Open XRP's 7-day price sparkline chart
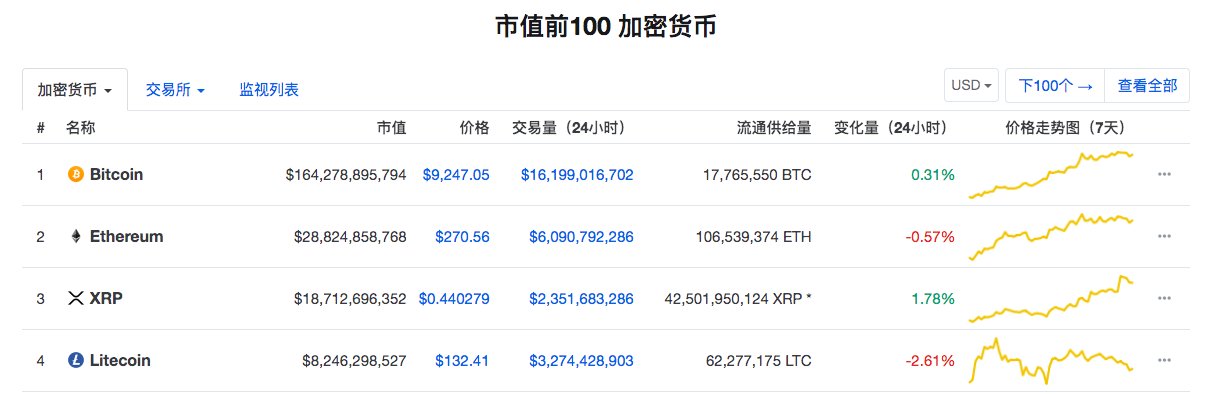 pyautogui.click(x=1051, y=299)
